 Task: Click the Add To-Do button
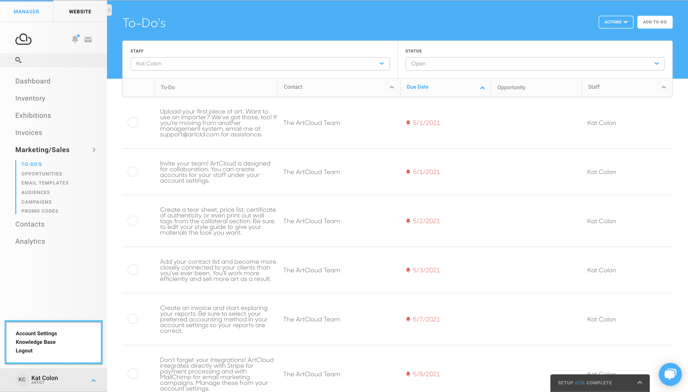point(655,22)
